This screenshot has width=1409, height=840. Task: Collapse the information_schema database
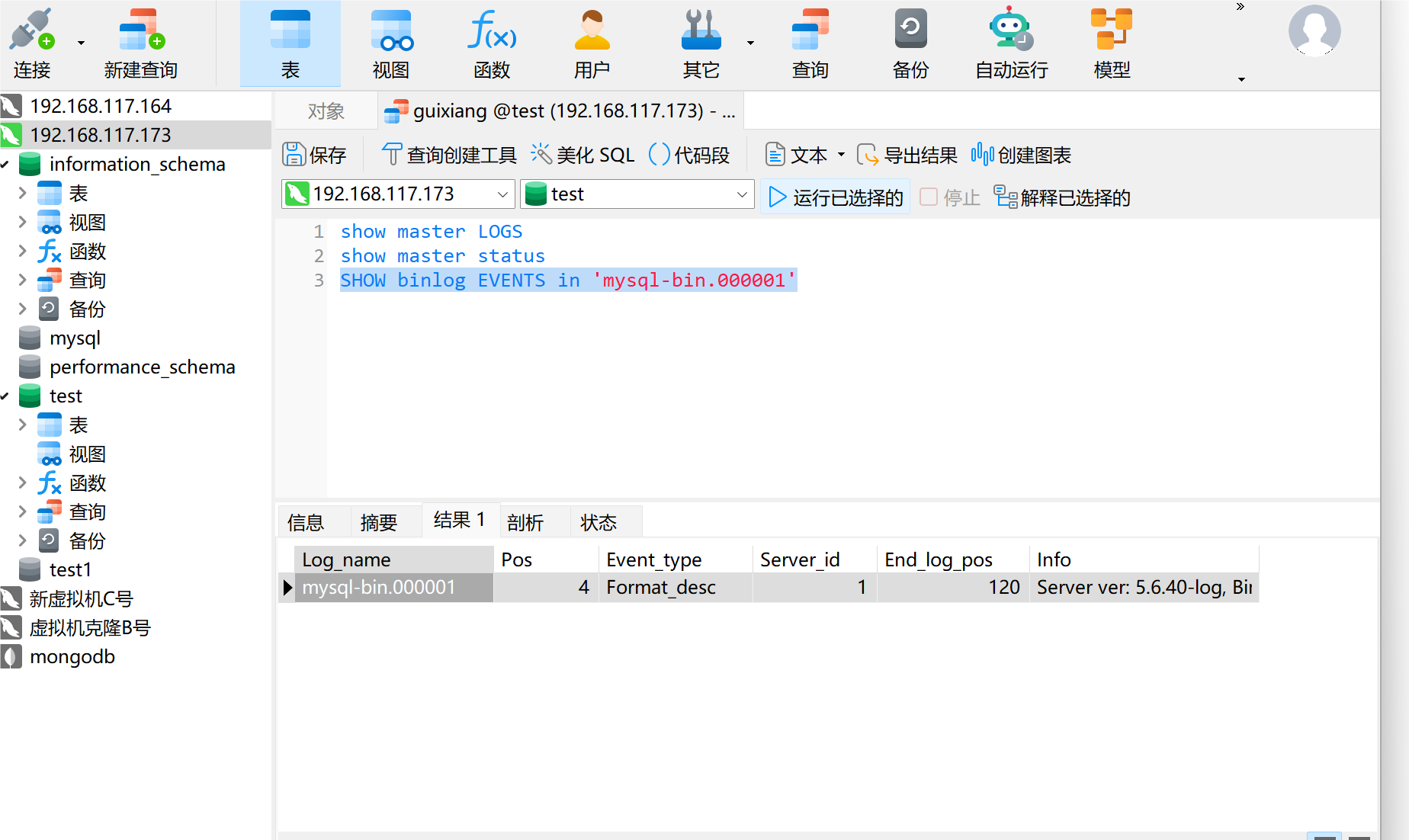pos(5,165)
